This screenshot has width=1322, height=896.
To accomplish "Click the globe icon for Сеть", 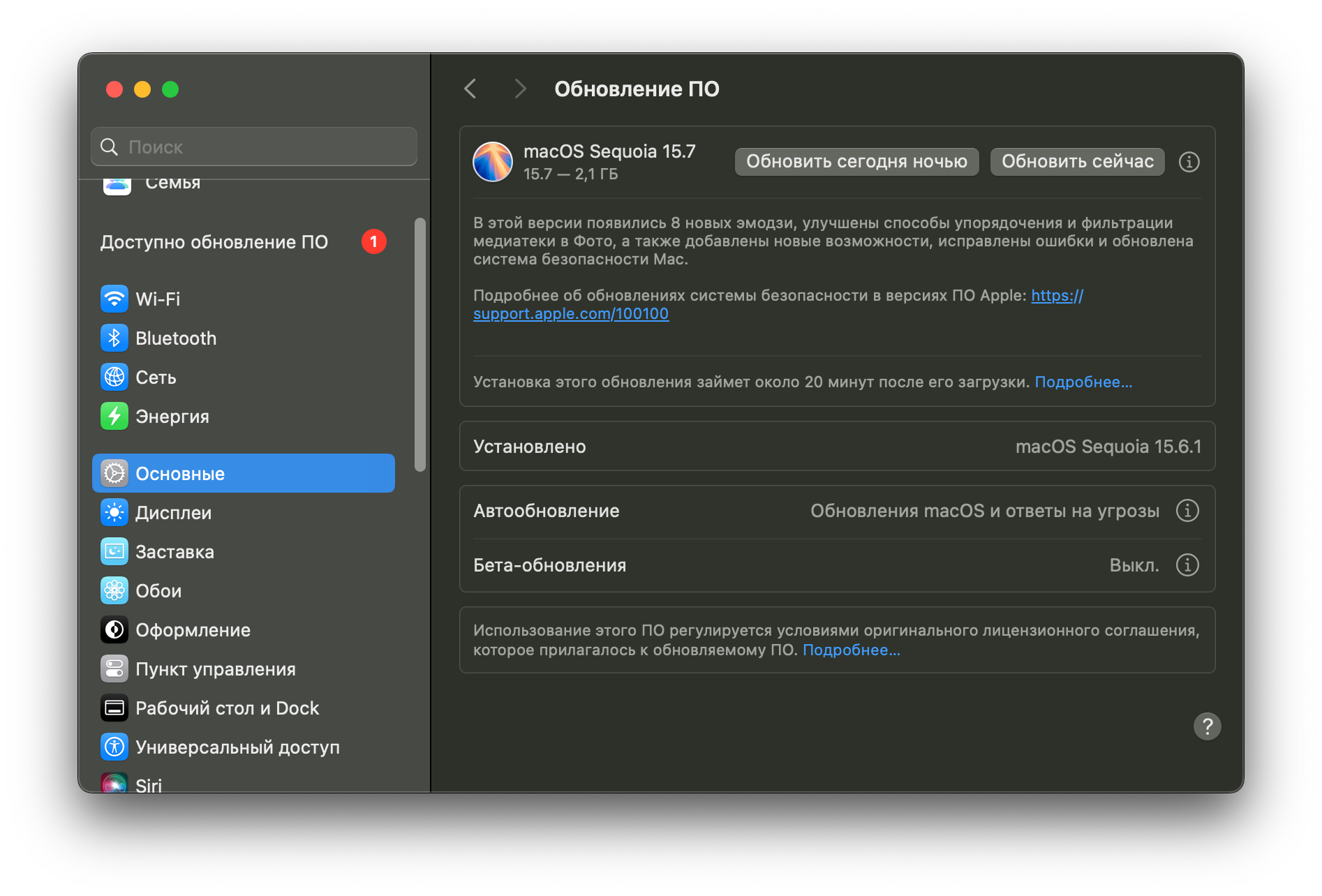I will coord(114,377).
